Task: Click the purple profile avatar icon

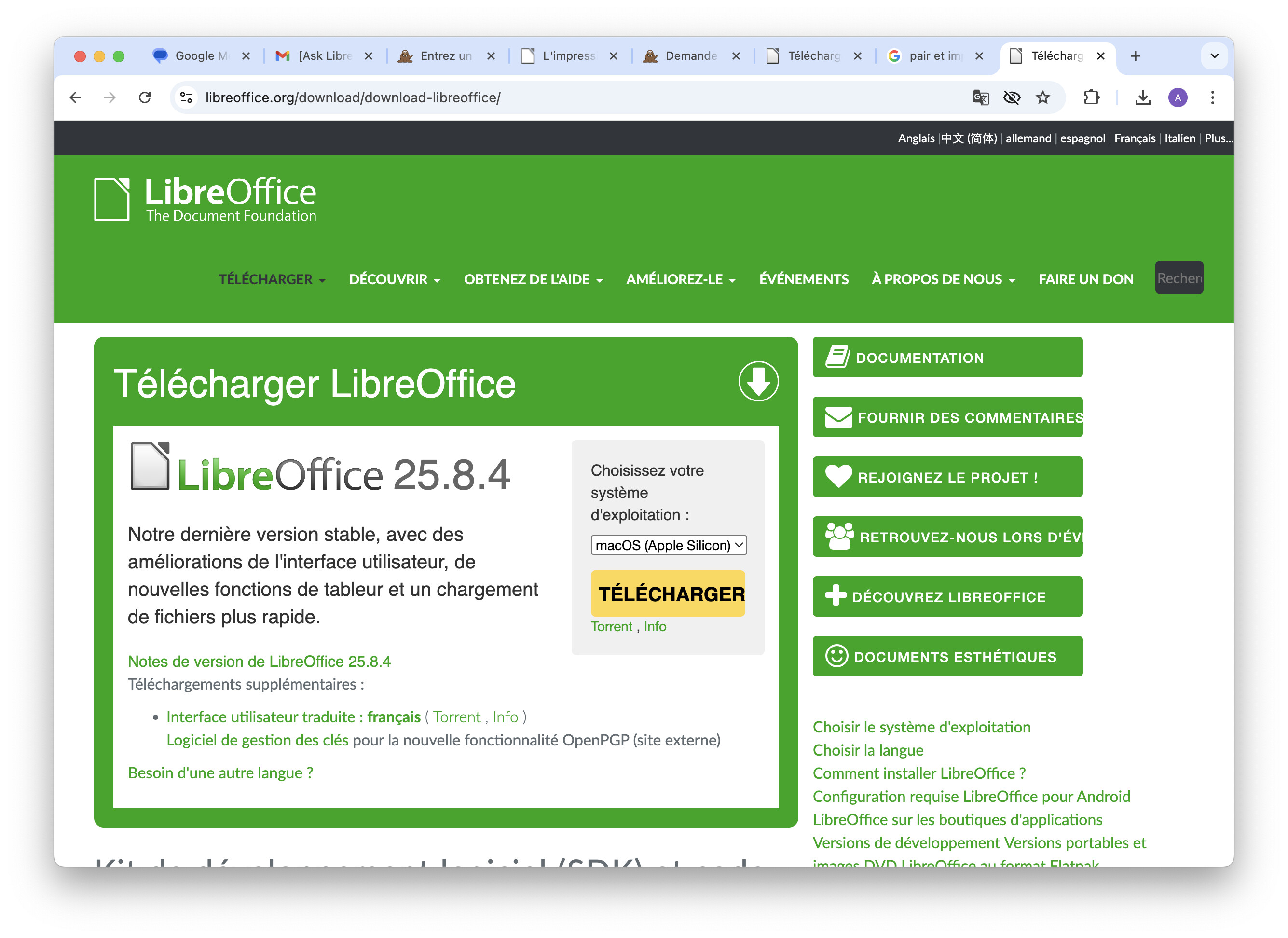Action: 1177,98
